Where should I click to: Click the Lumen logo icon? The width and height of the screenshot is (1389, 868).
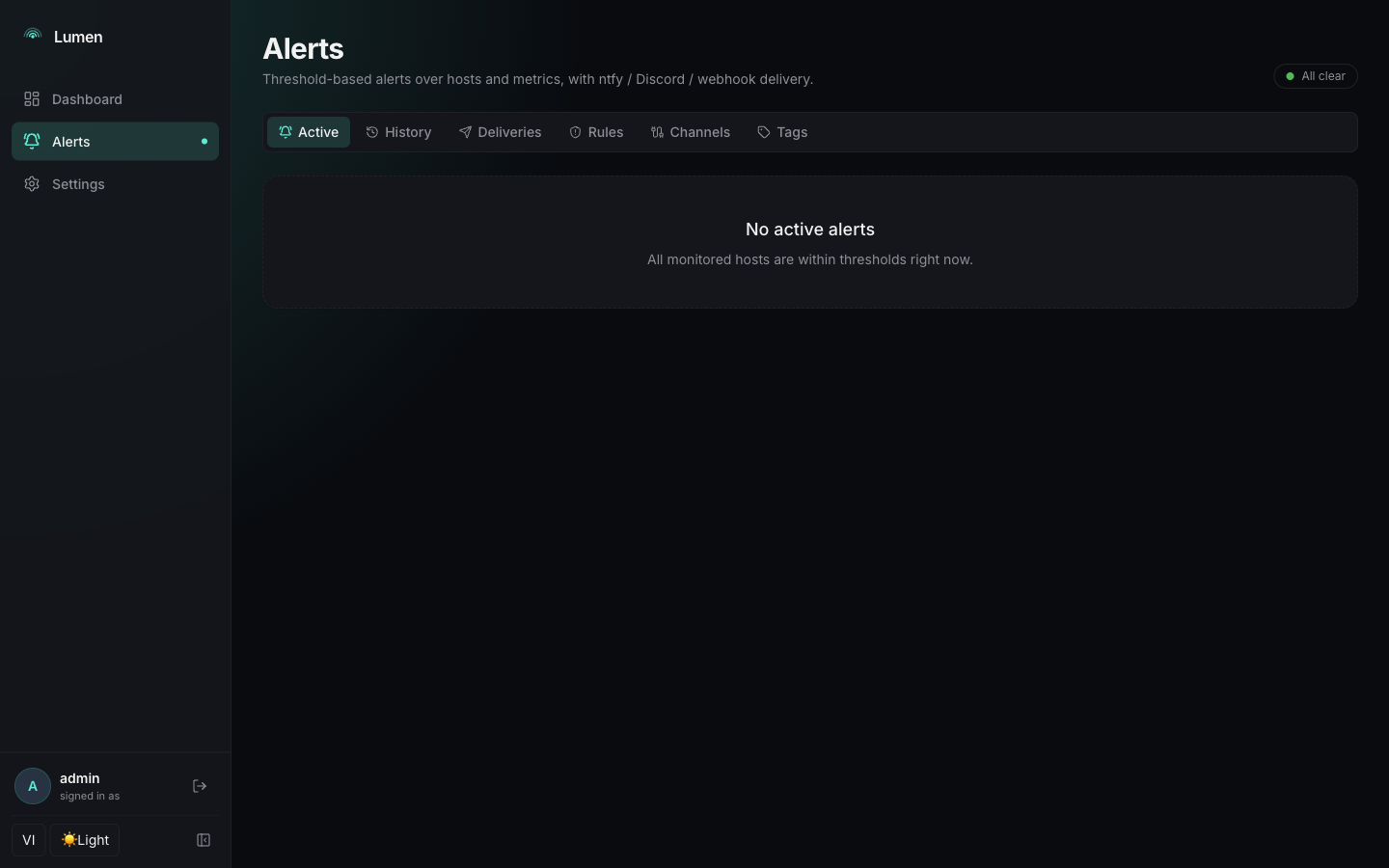click(33, 36)
